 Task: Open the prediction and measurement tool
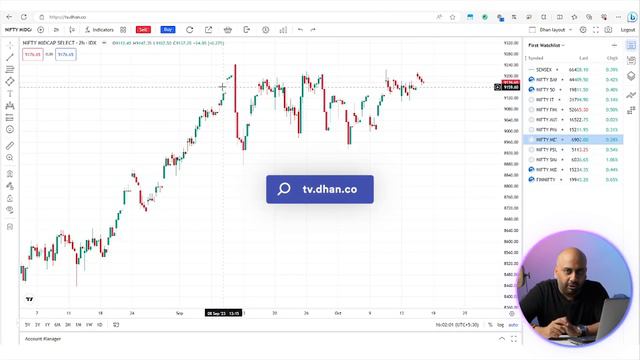coord(10,118)
